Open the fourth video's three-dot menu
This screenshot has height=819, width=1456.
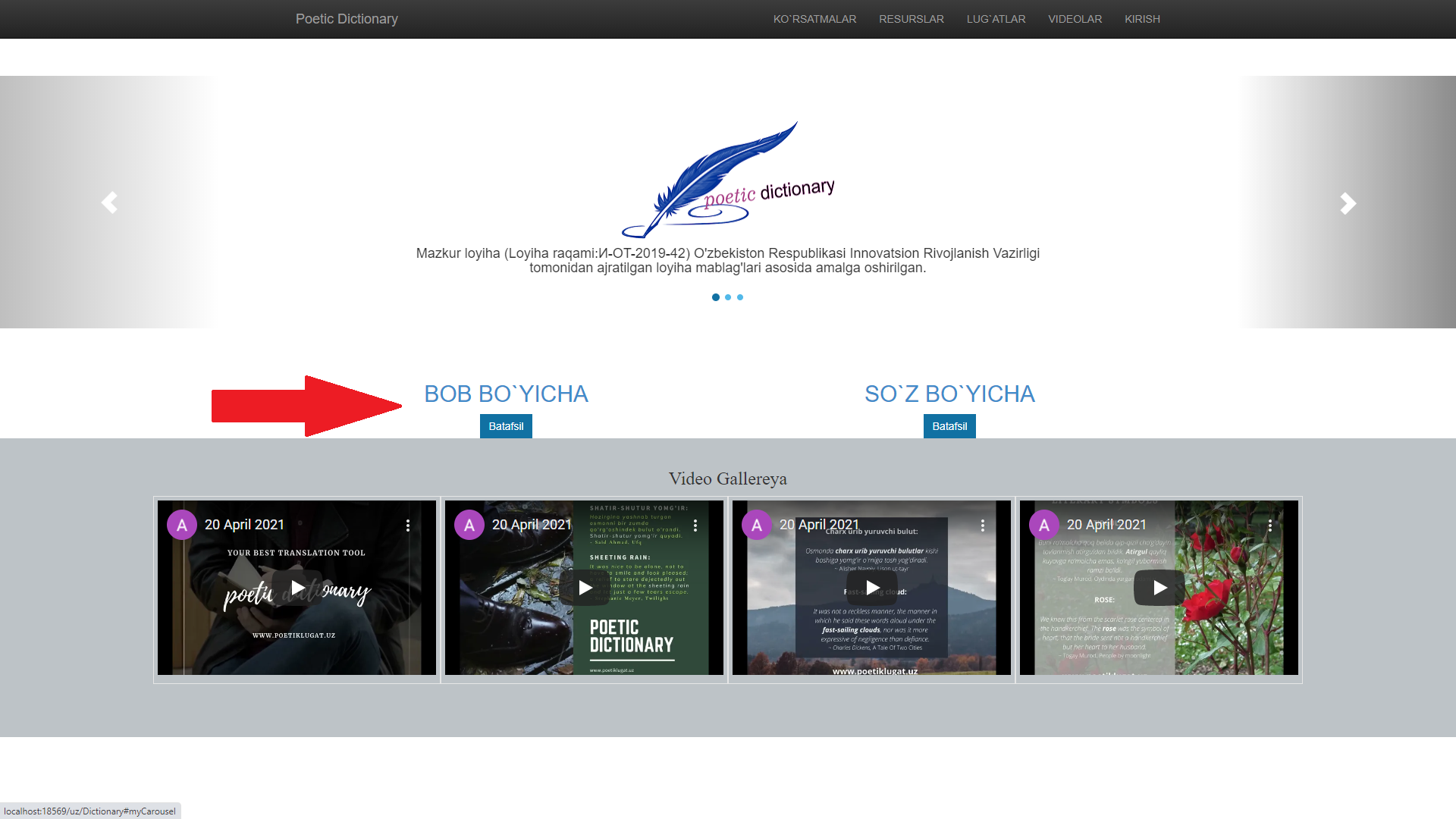tap(1270, 526)
